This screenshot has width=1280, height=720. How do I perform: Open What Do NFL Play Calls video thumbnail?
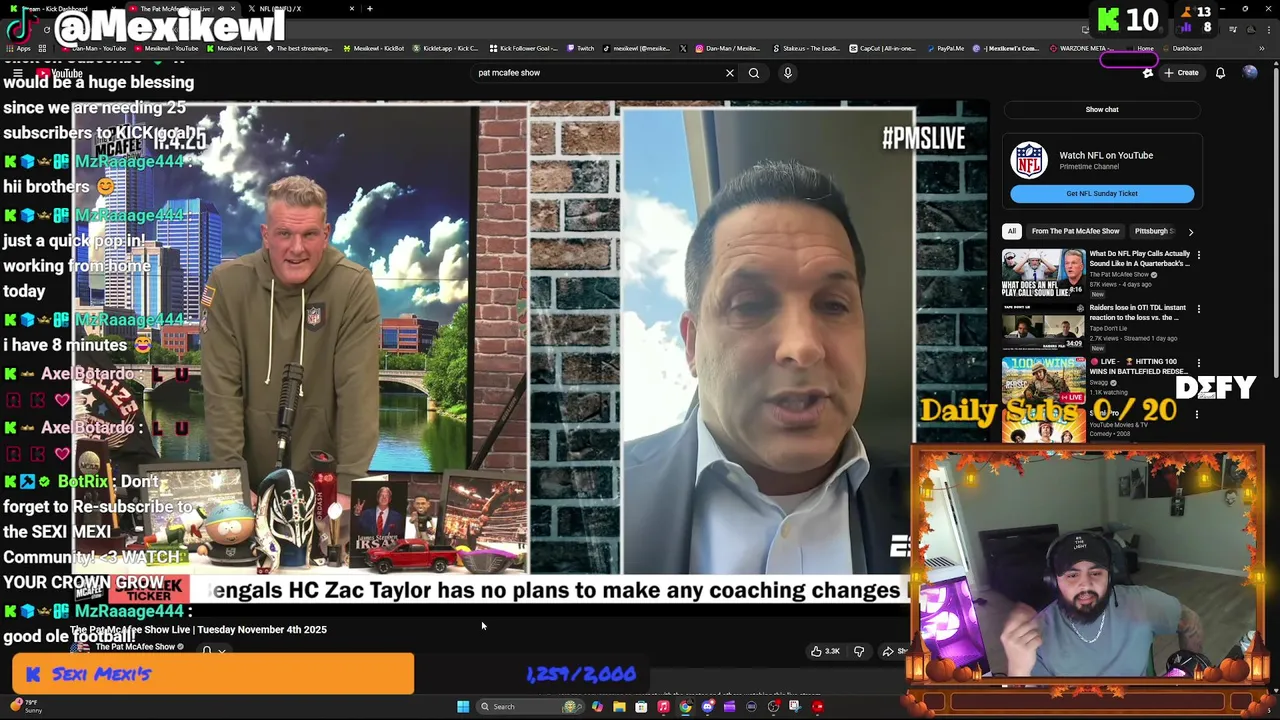[x=1043, y=272]
